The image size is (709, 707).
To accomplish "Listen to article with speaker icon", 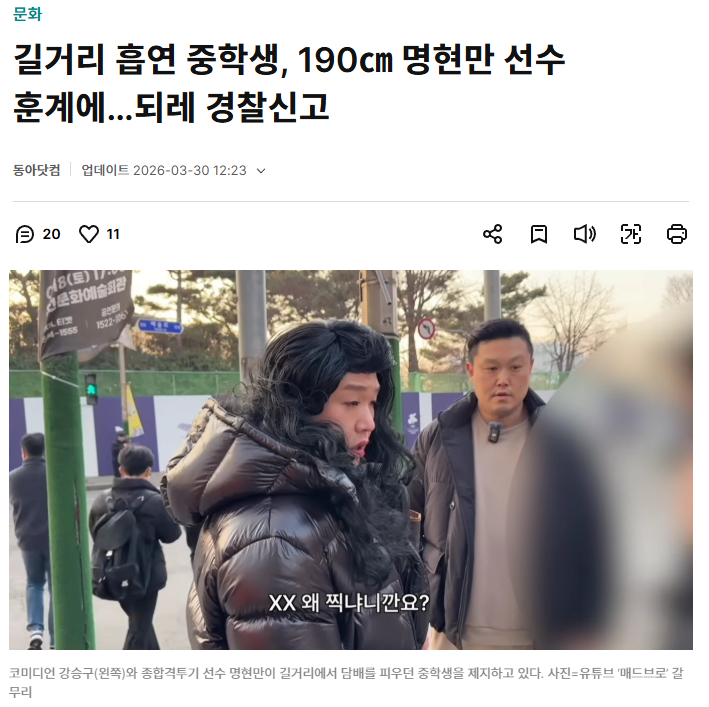I will click(585, 234).
